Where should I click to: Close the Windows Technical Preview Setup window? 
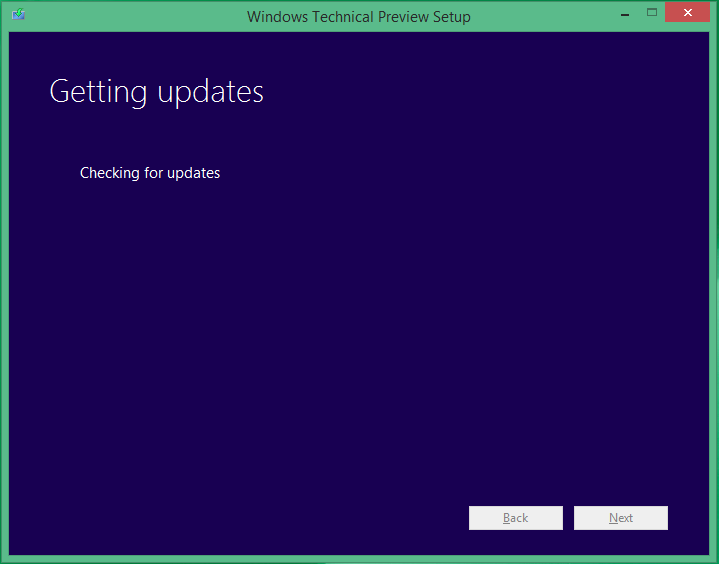click(x=687, y=12)
